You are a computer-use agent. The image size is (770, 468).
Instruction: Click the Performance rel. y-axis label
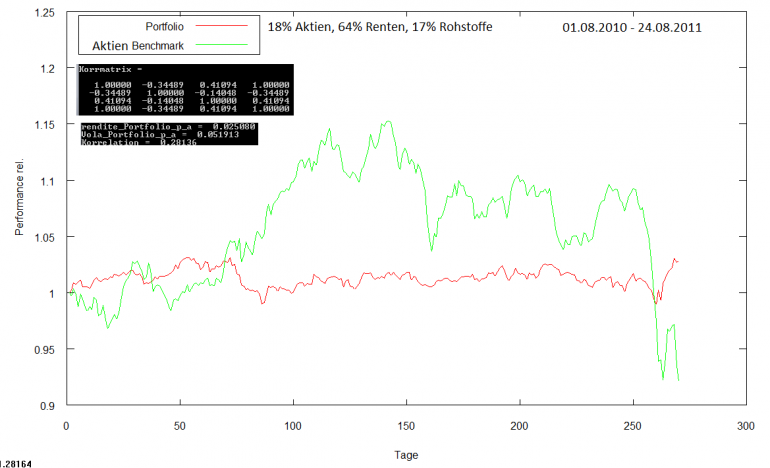tap(19, 197)
